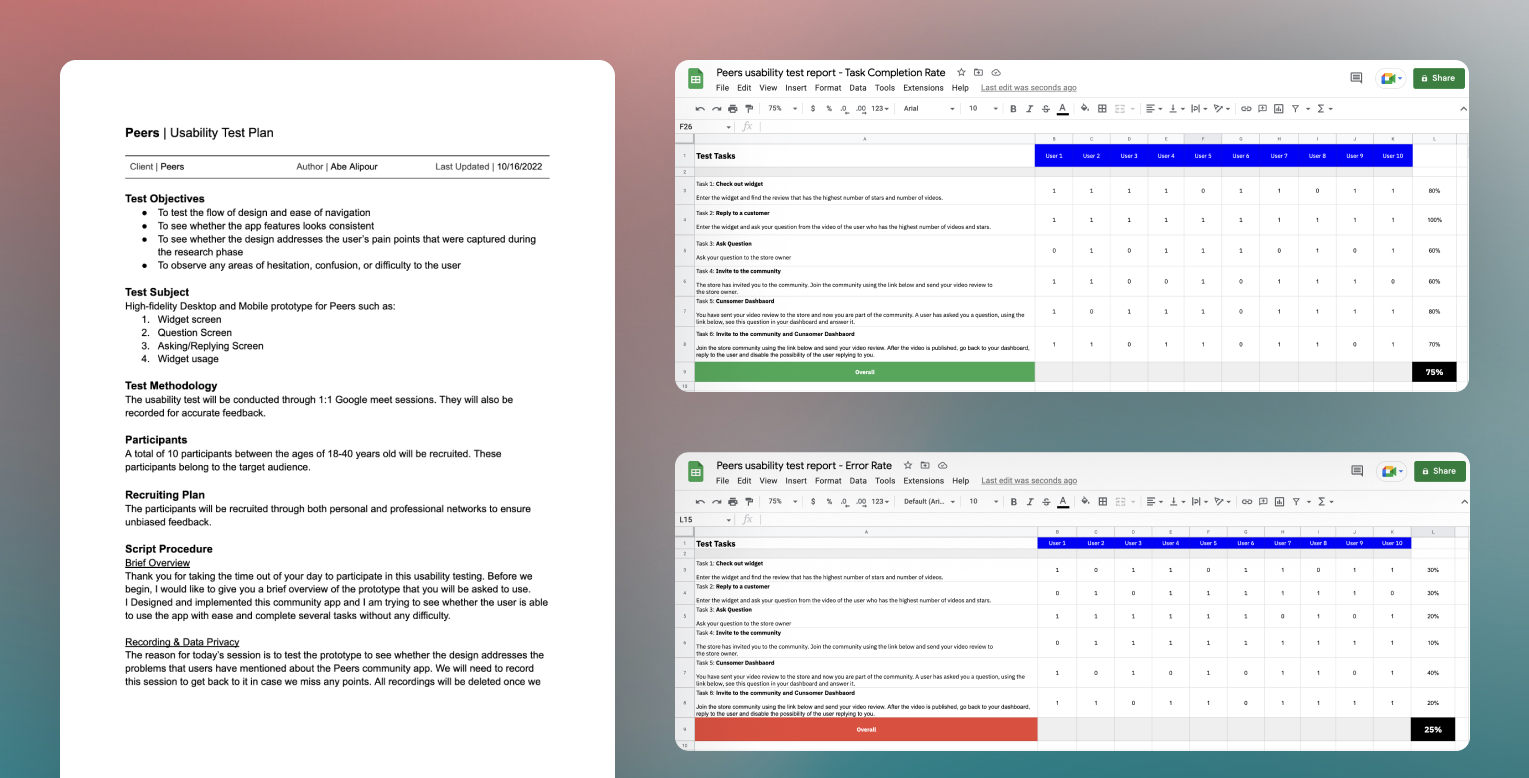This screenshot has width=1529, height=778.
Task: Select Paint format in Task Completion Rate sheet
Action: pyautogui.click(x=749, y=108)
